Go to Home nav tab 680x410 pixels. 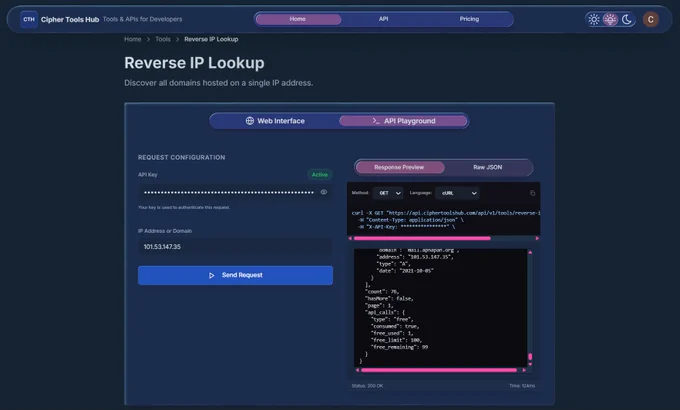298,19
